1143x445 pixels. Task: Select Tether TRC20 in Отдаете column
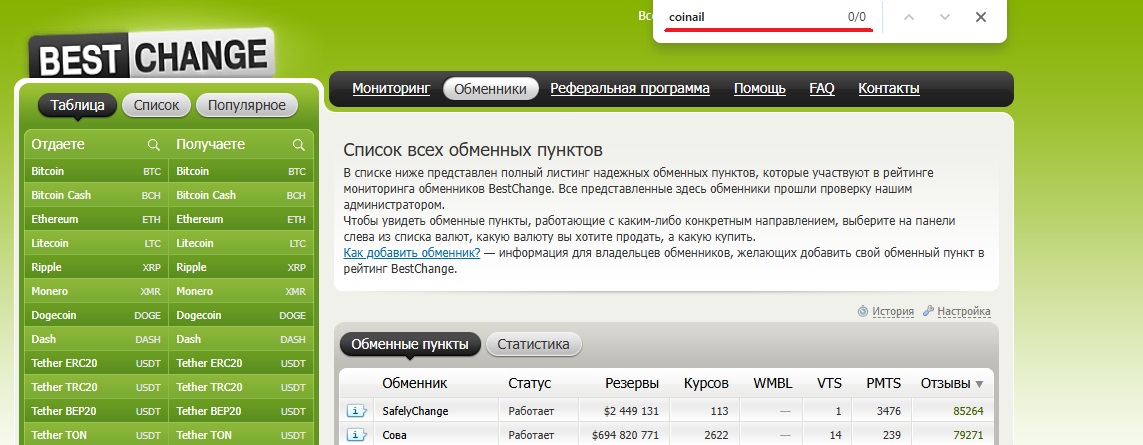96,387
